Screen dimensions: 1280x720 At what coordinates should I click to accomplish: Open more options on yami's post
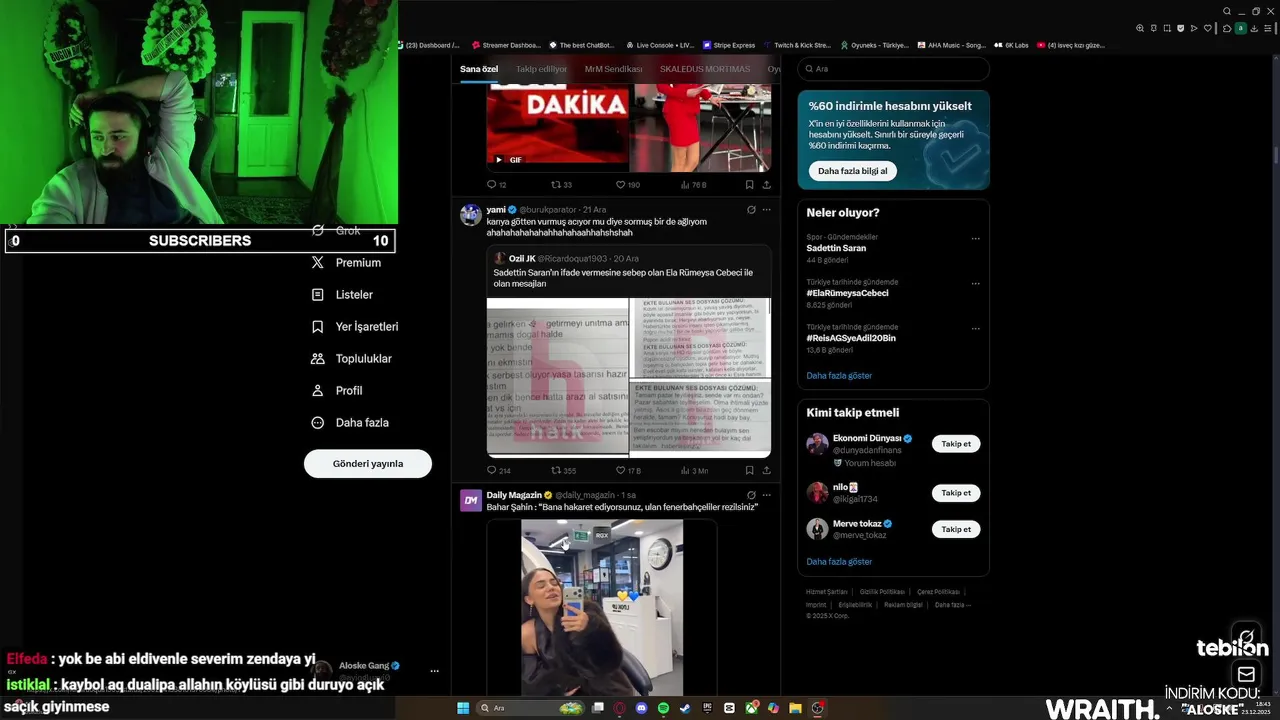pyautogui.click(x=767, y=210)
